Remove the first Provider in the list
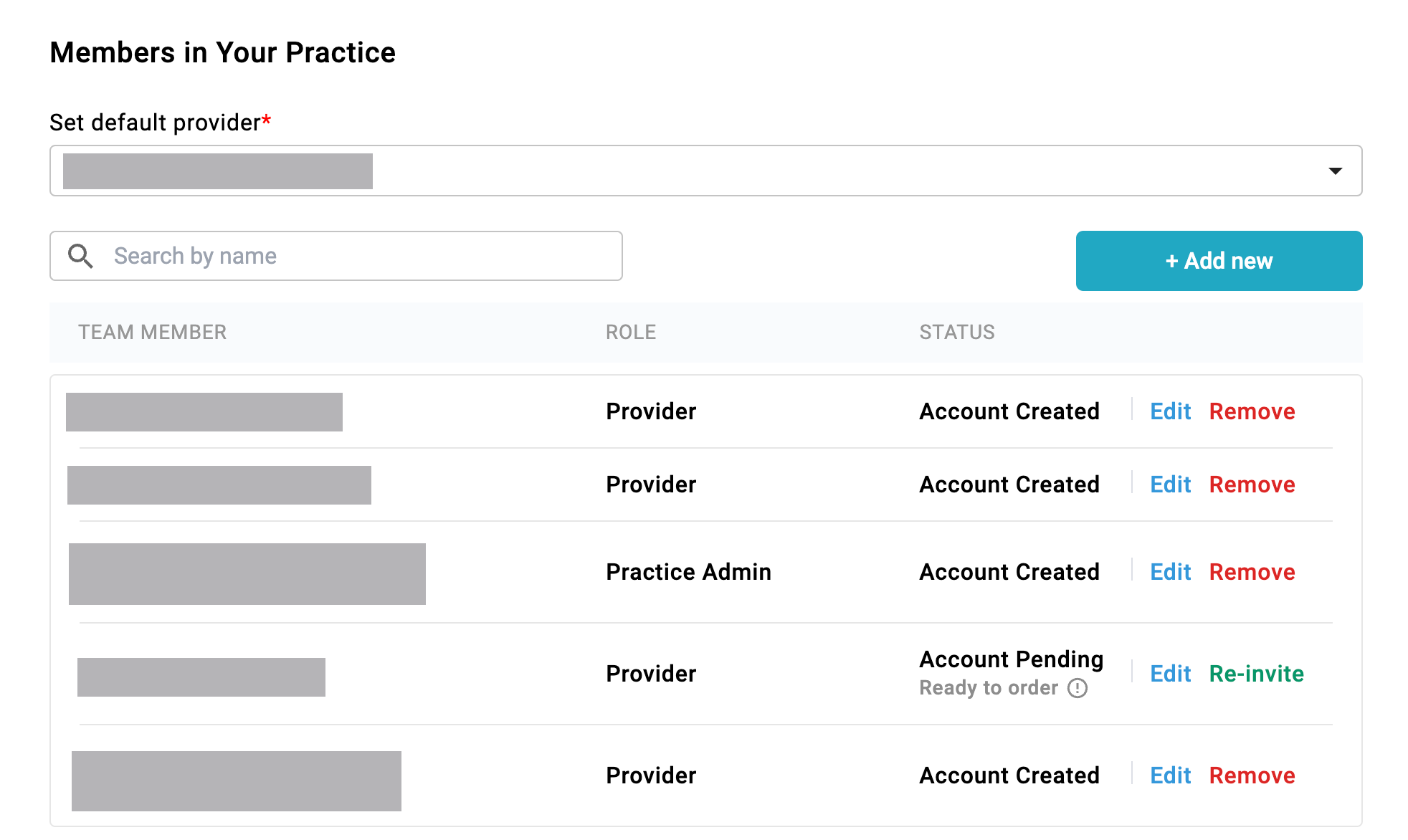The width and height of the screenshot is (1408, 840). tap(1252, 411)
